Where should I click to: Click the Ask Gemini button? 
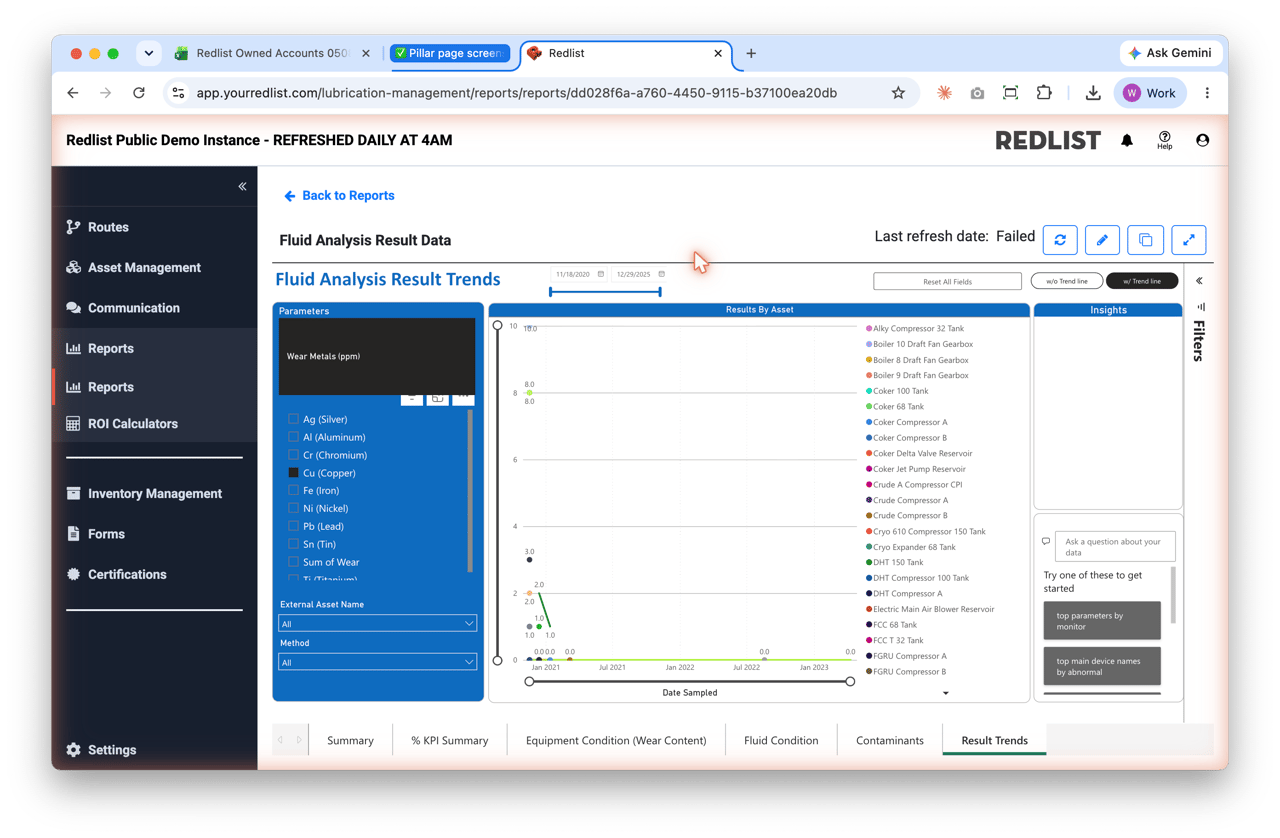(x=1170, y=53)
